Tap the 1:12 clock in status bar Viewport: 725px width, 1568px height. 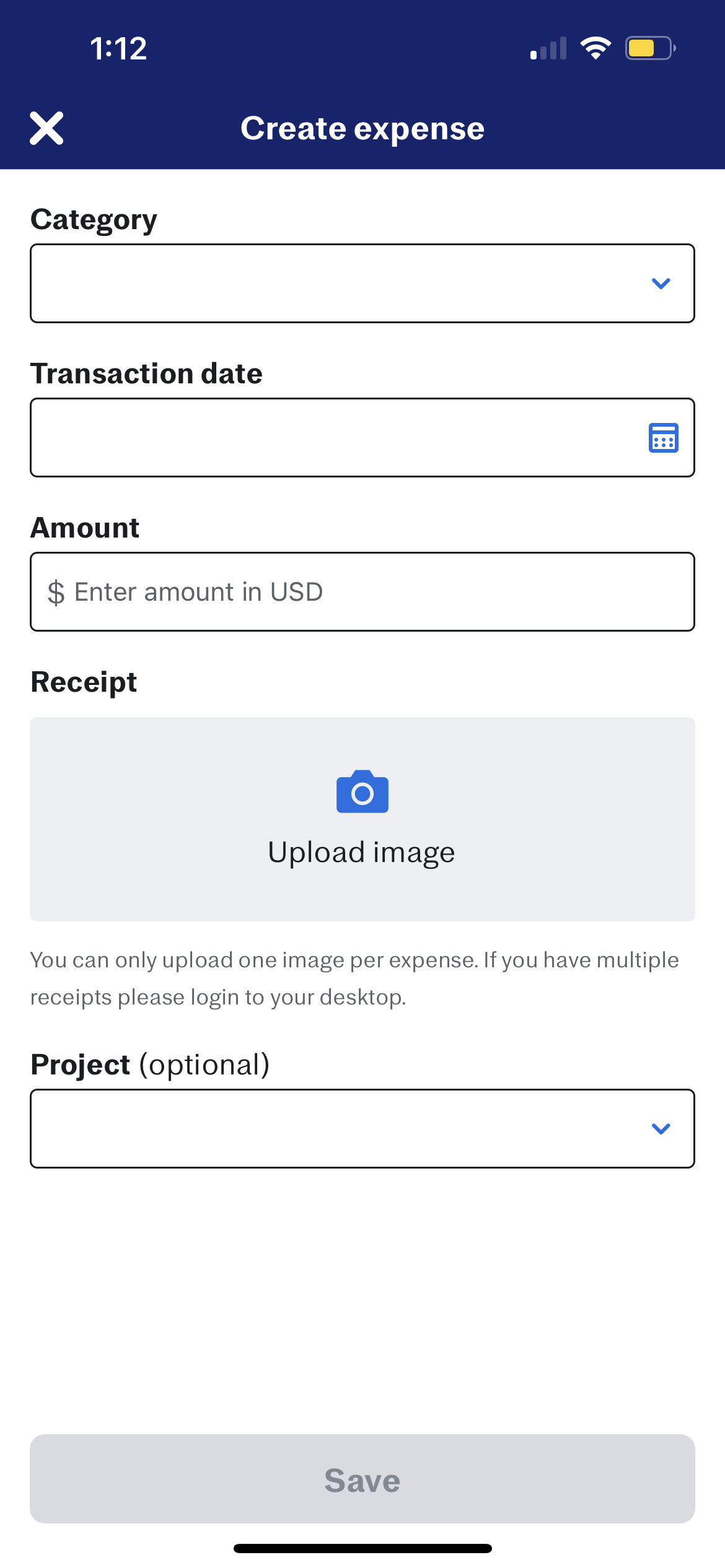118,48
